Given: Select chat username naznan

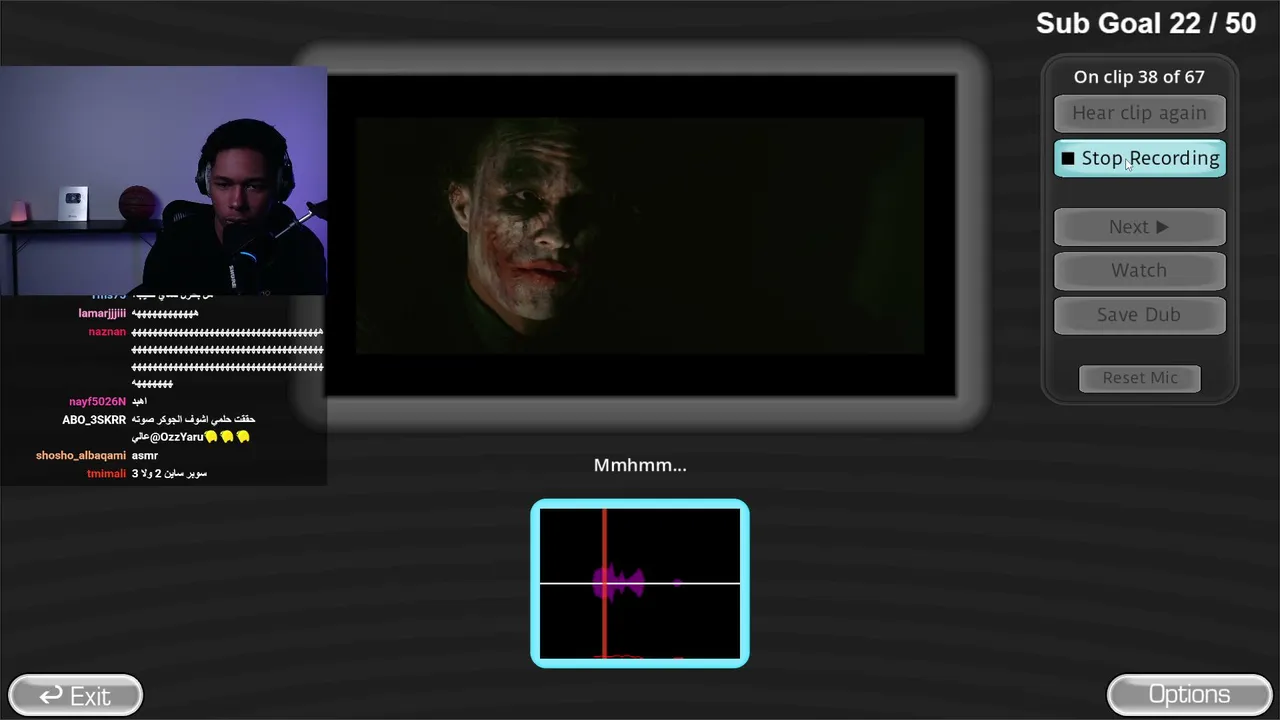Looking at the screenshot, I should click(107, 332).
